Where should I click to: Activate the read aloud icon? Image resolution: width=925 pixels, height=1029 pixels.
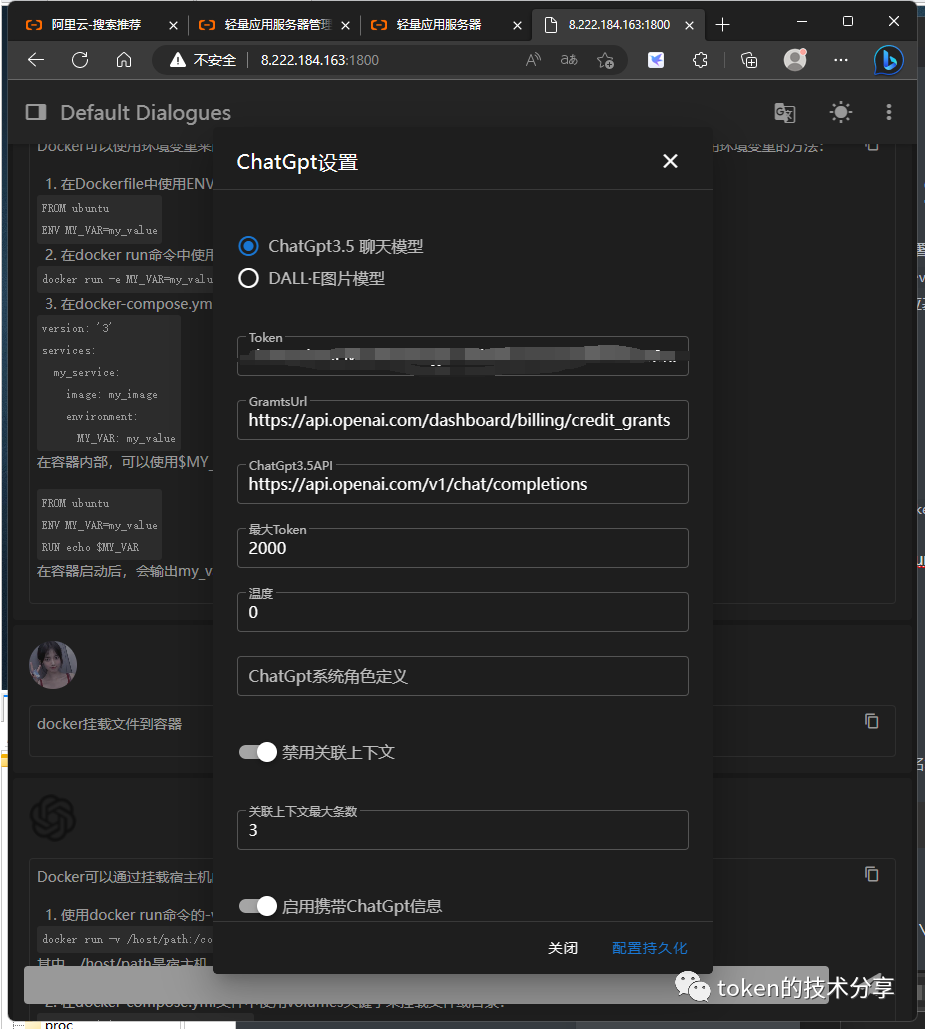coord(533,60)
